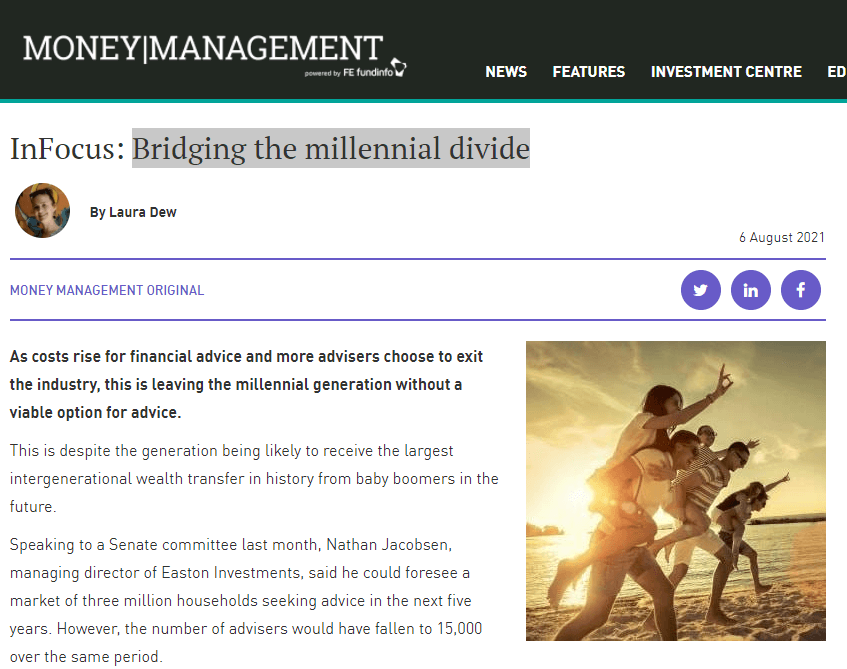847x669 pixels.
Task: Click the 6 August 2021 date
Action: (x=782, y=237)
